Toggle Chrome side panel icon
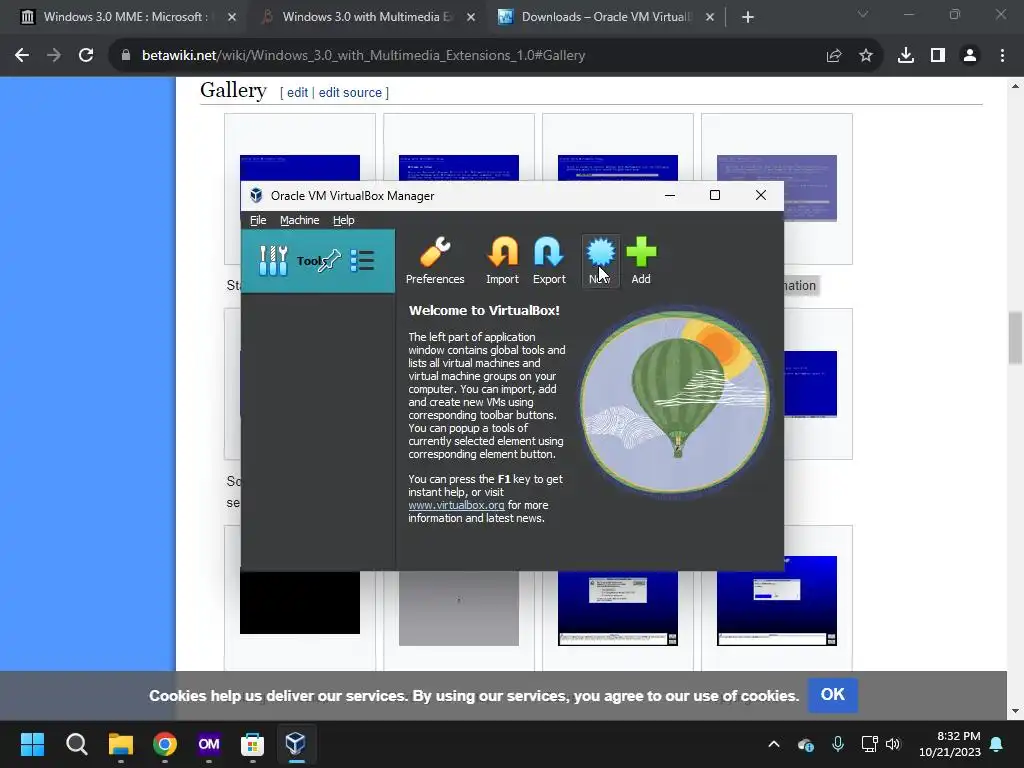The width and height of the screenshot is (1024, 768). pos(938,56)
